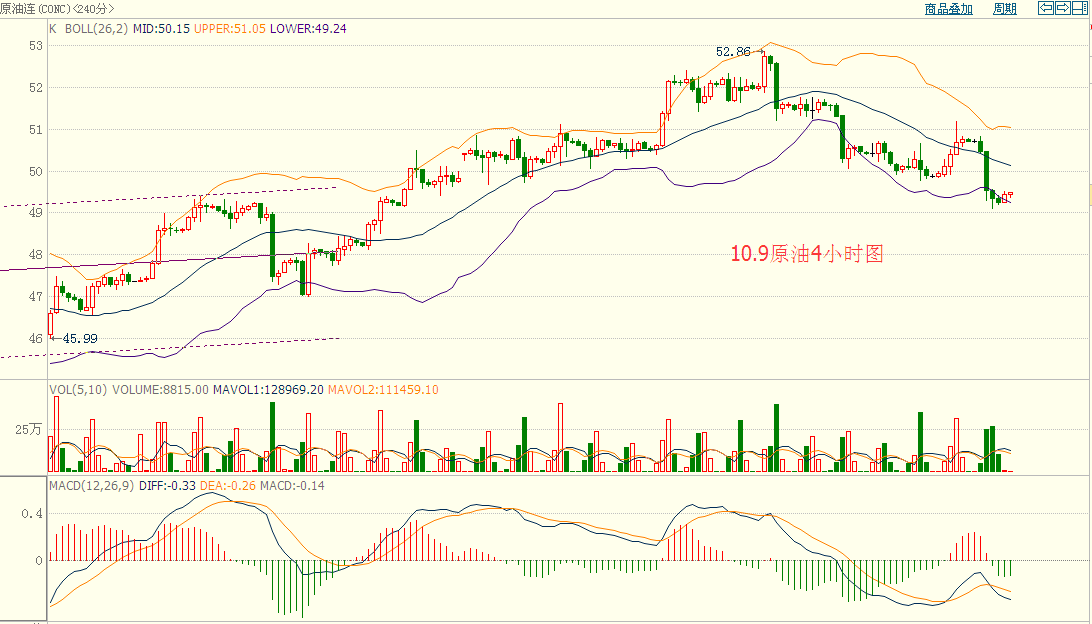Click the VOLUME:8815.00 readout

click(x=160, y=389)
